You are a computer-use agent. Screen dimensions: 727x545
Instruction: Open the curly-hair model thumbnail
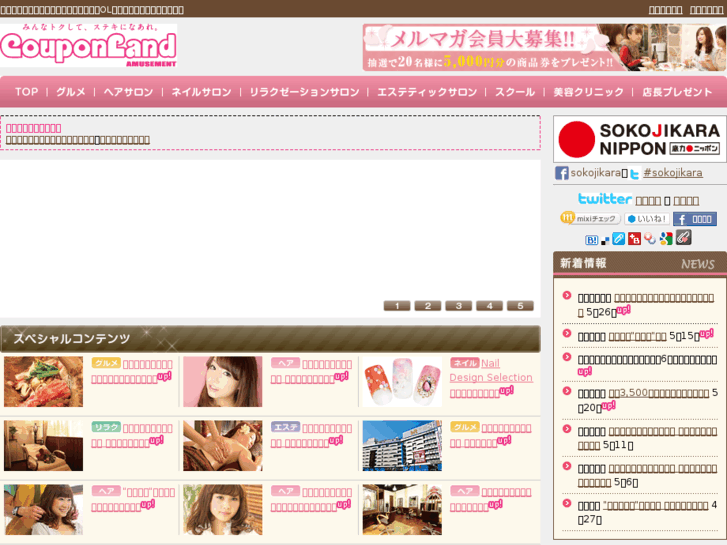(x=223, y=510)
